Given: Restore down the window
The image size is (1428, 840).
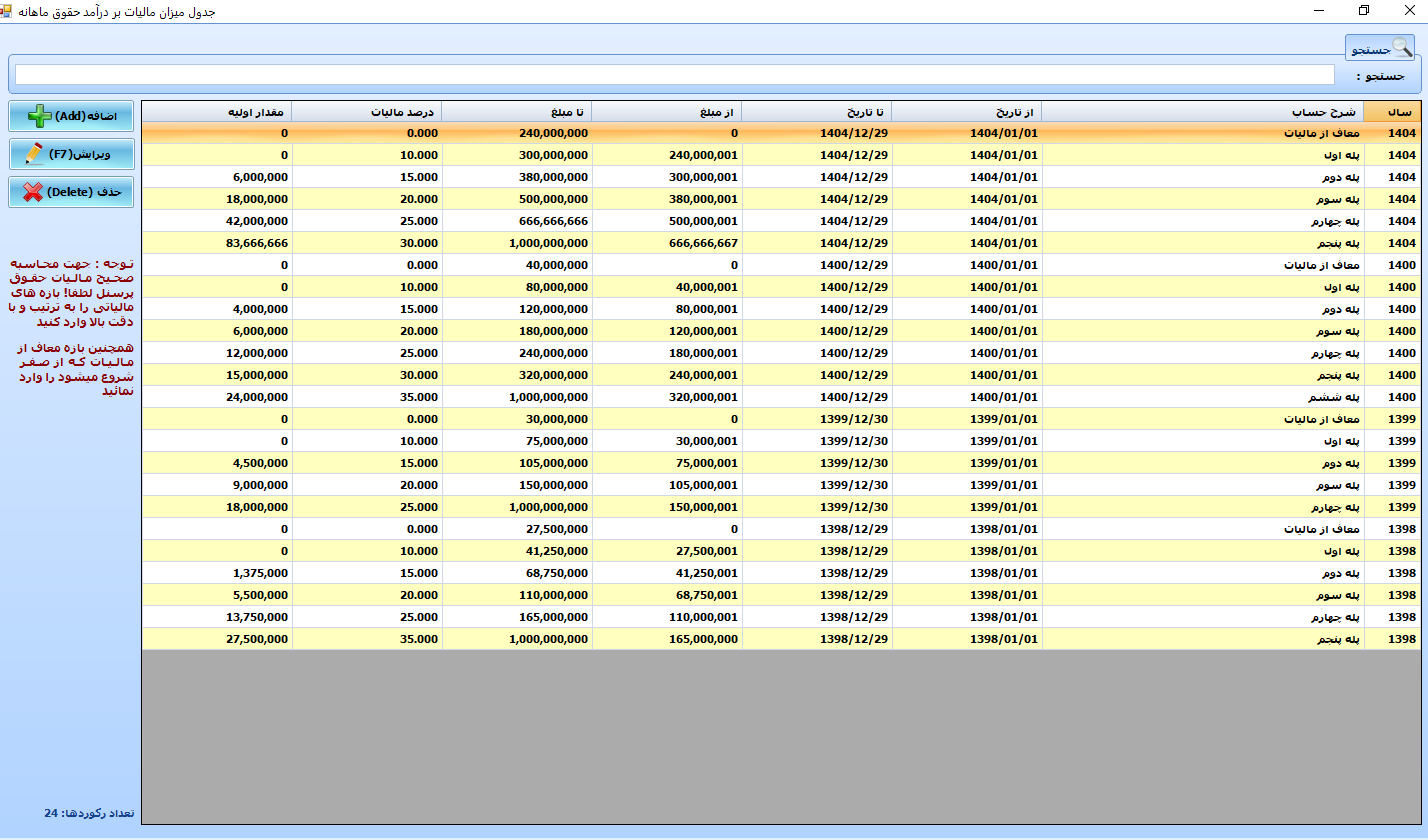Looking at the screenshot, I should (x=1363, y=11).
